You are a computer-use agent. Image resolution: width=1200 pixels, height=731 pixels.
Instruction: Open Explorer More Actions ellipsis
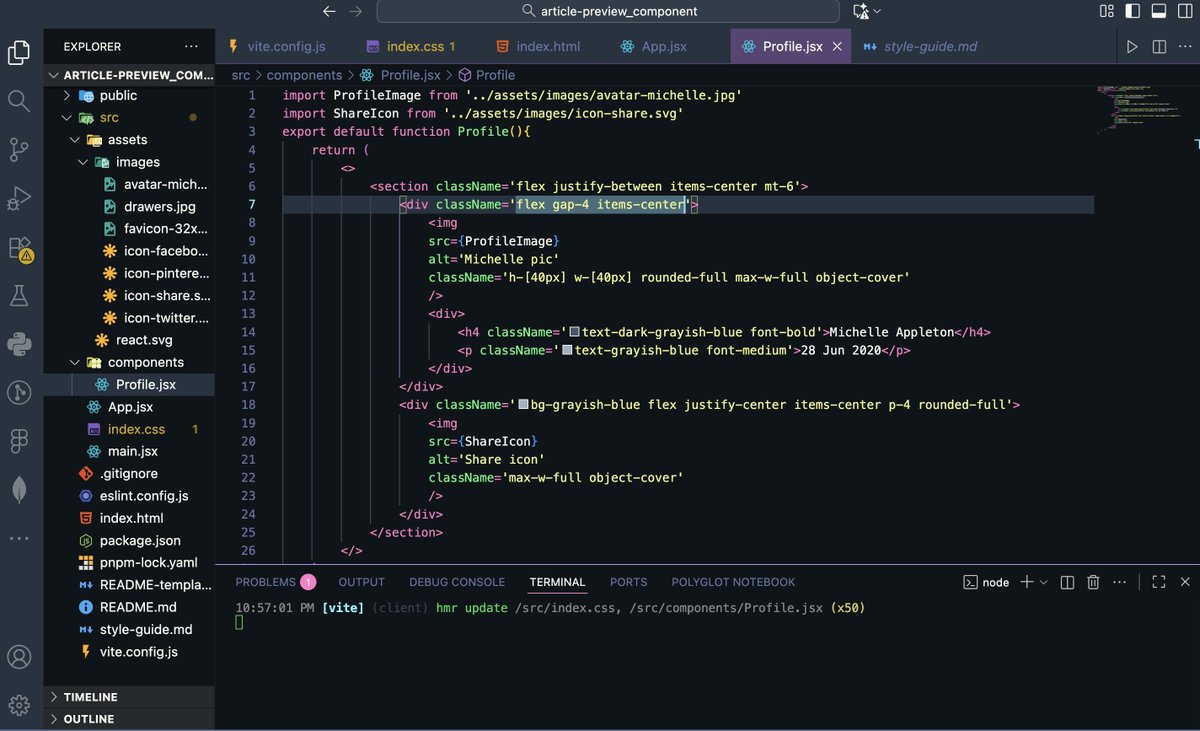coord(191,46)
